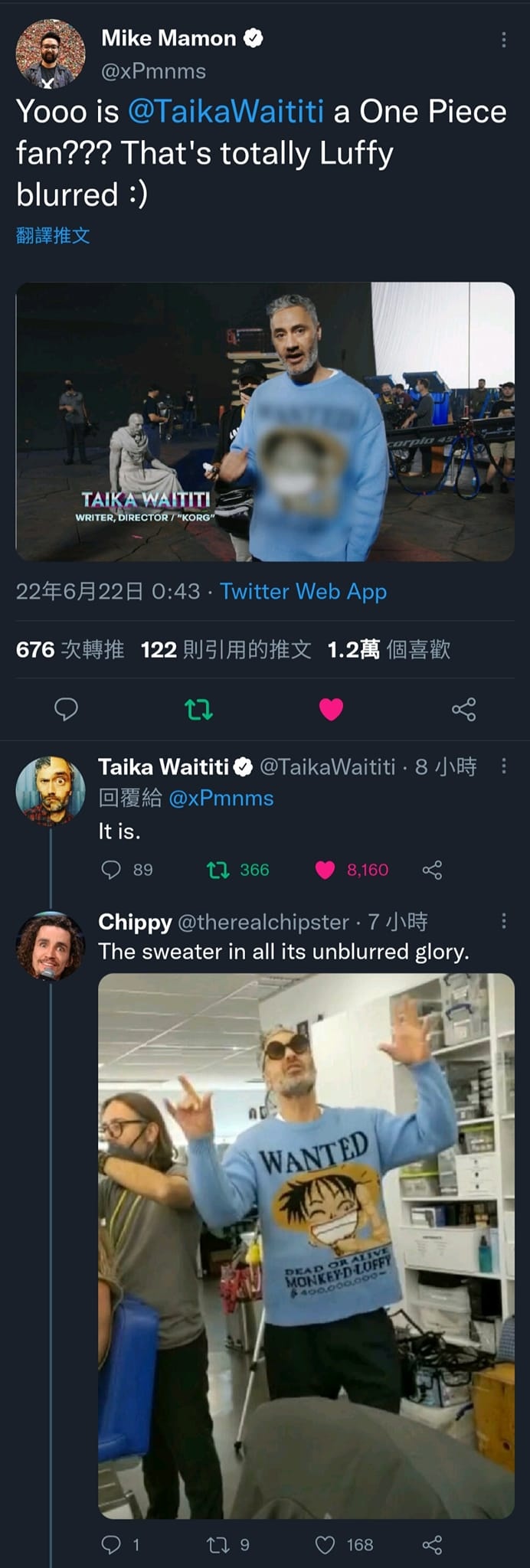Tap the reply icon with 89 on Taika's reply
The image size is (530, 1568).
111,870
